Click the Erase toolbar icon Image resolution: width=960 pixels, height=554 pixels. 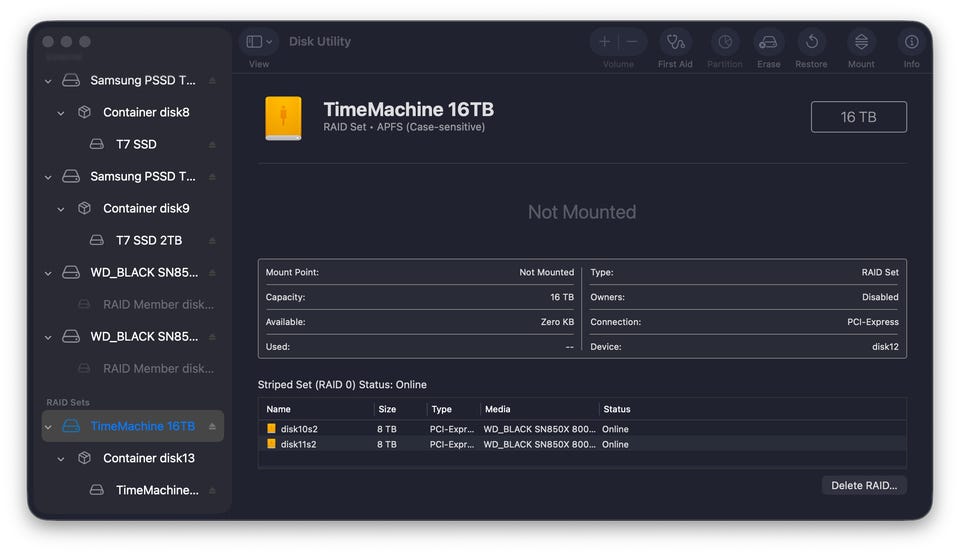(x=768, y=42)
